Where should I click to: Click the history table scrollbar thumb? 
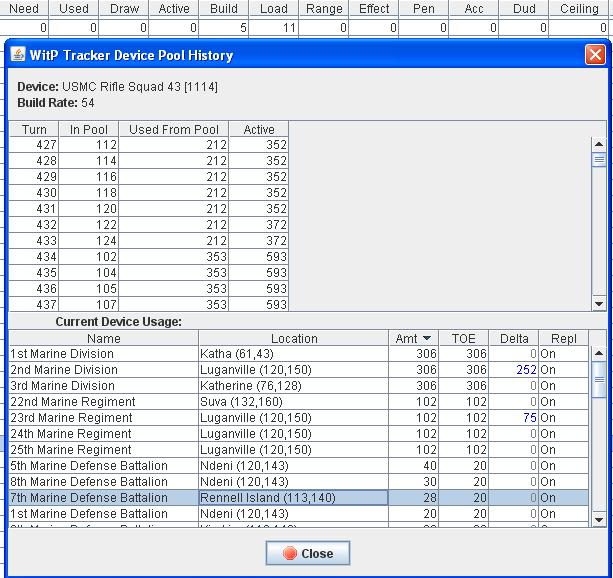coord(599,160)
